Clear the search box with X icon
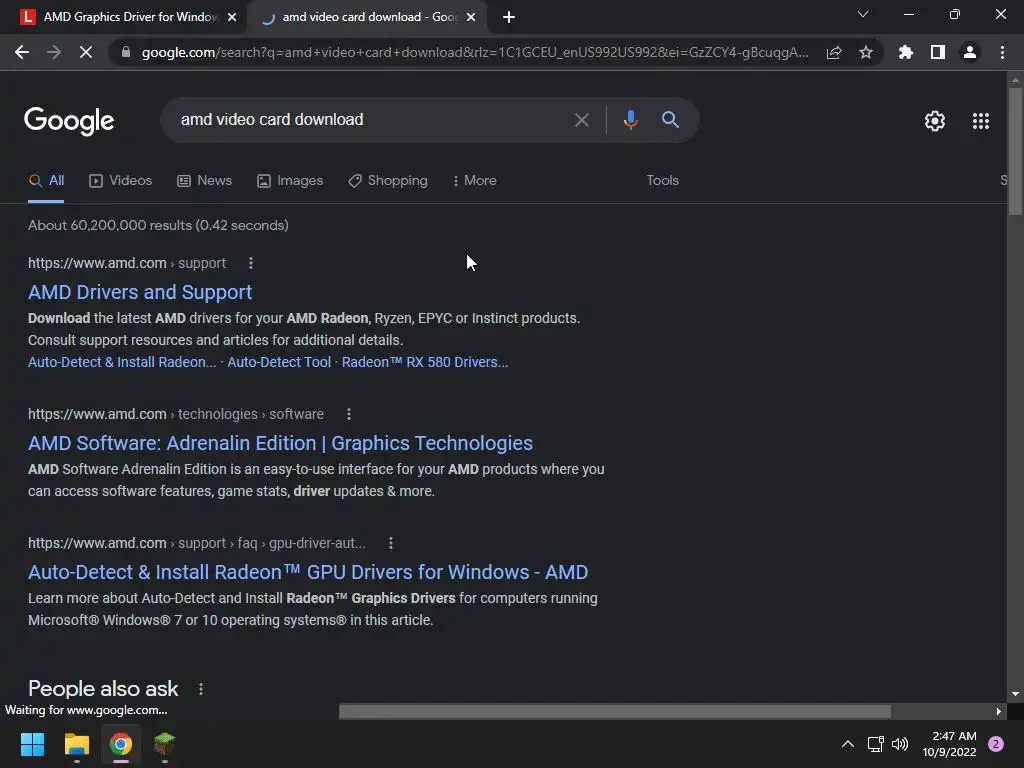Screen dimensions: 1024x768 coord(581,120)
